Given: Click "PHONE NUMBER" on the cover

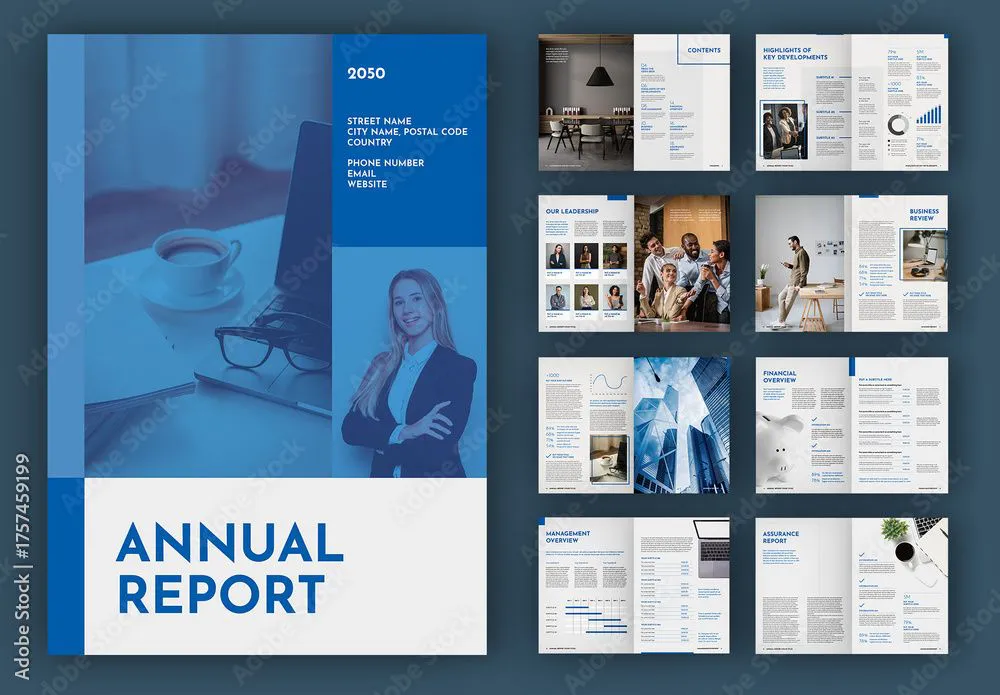Looking at the screenshot, I should (385, 163).
